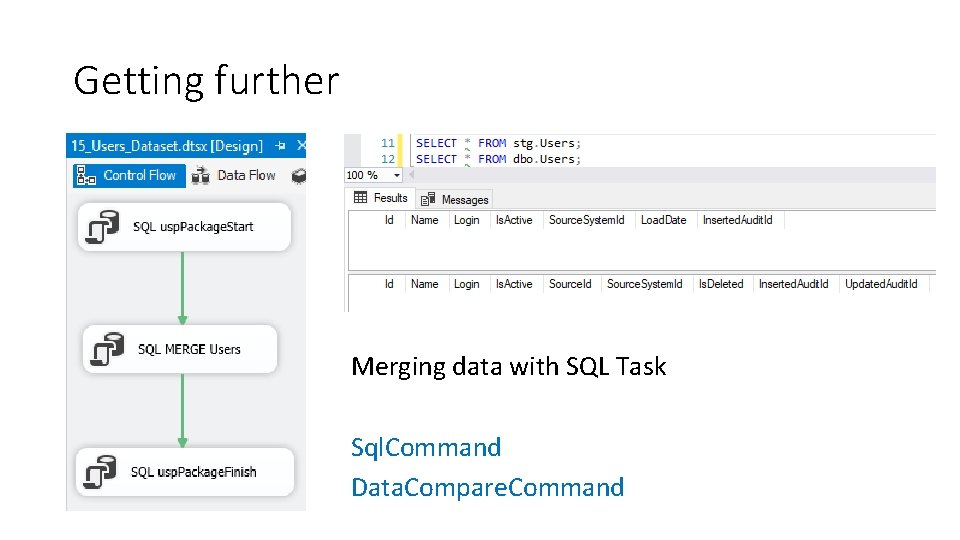Click the editor horizontal scrollbar left arrow

(411, 175)
